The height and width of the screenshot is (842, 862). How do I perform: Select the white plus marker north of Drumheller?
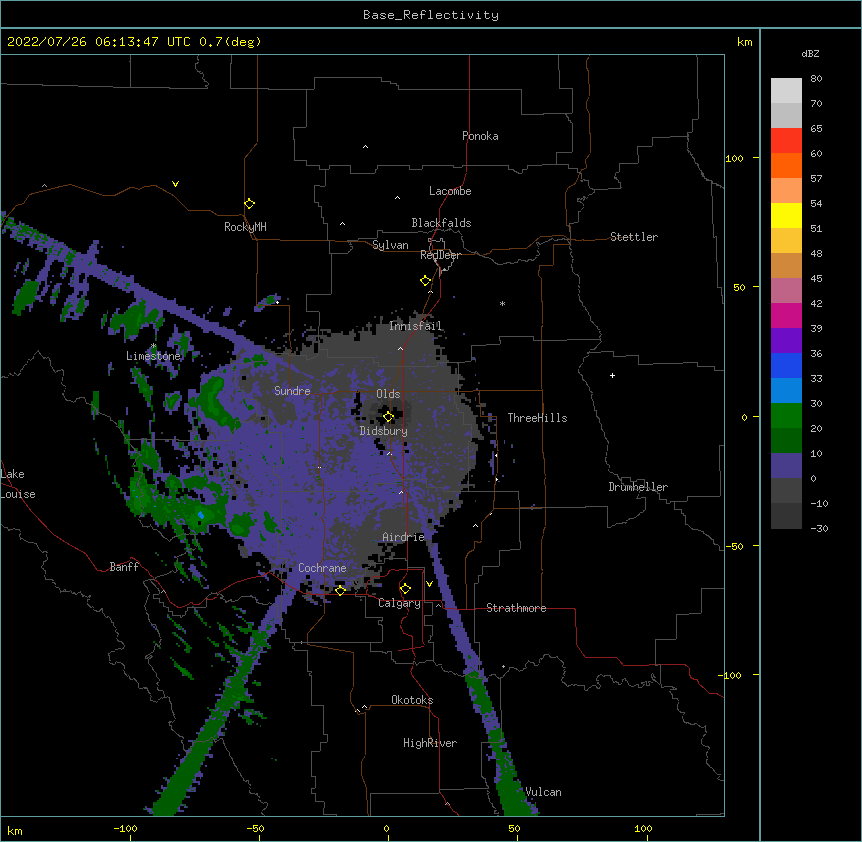pos(612,375)
